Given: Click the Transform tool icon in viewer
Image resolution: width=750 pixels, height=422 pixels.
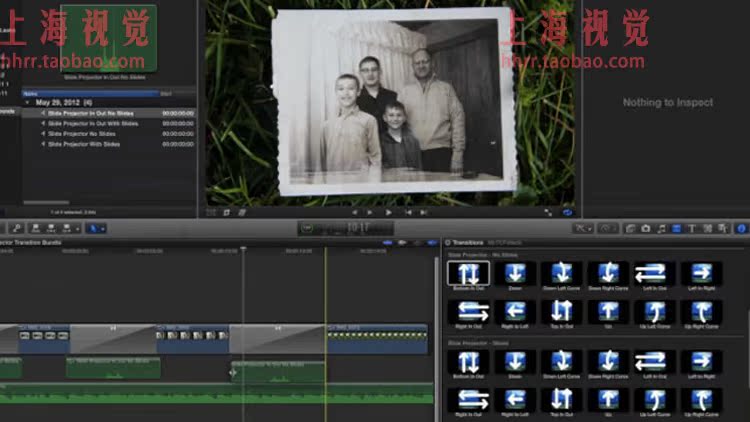Looking at the screenshot, I should point(211,212).
